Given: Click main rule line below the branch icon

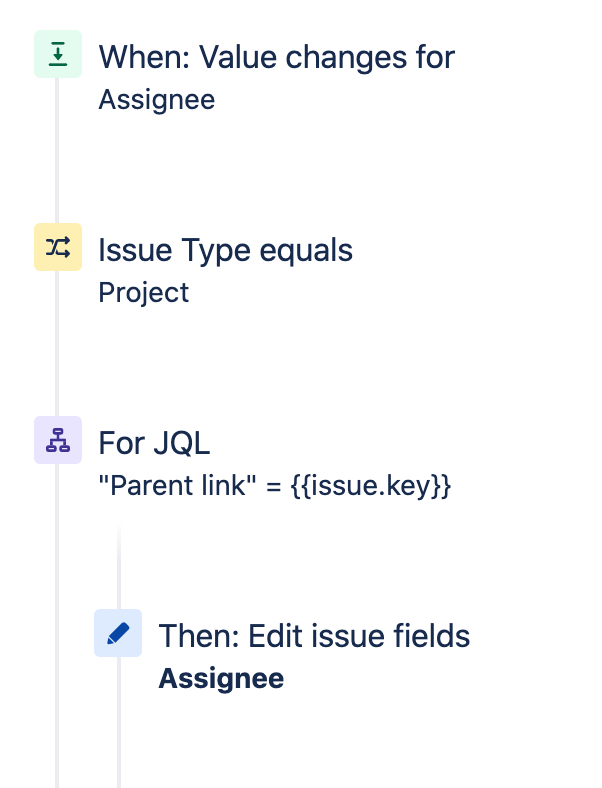Looking at the screenshot, I should [57, 626].
